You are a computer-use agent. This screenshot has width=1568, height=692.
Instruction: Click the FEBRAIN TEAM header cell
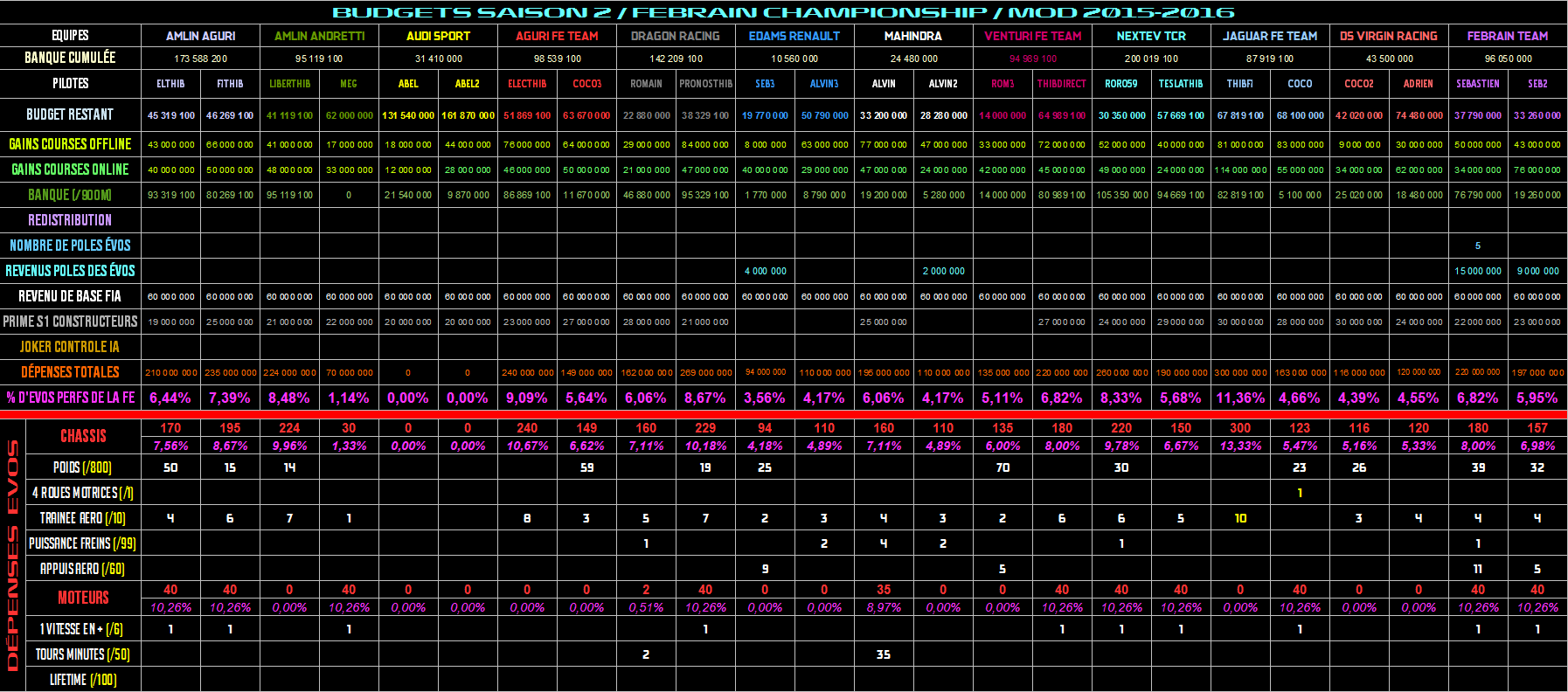click(x=1507, y=36)
